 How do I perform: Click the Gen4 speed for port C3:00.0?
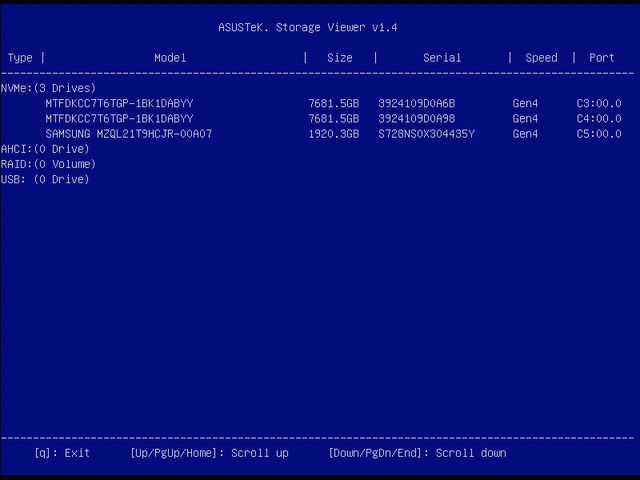click(525, 103)
